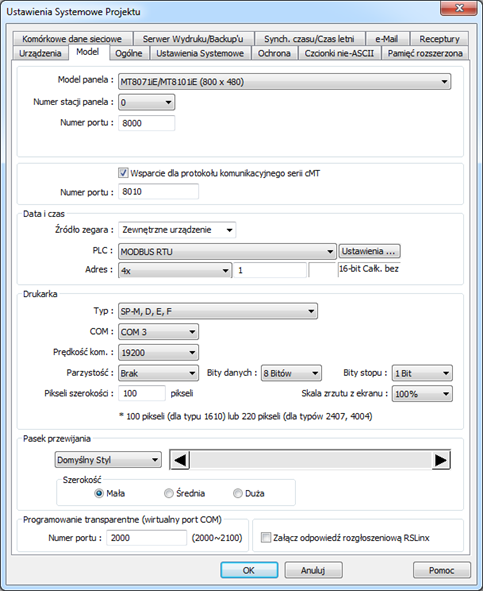
Task: Expand the COM 3 port dropdown
Action: [x=158, y=332]
